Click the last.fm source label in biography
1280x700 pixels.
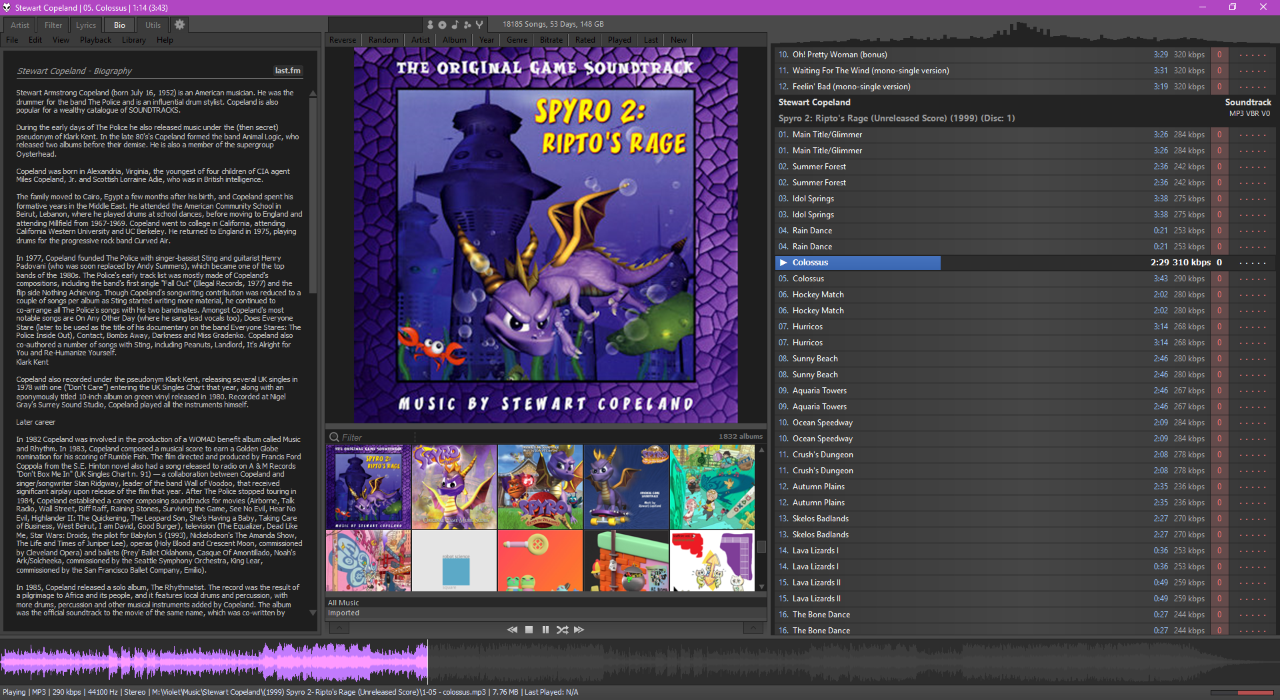(x=287, y=71)
